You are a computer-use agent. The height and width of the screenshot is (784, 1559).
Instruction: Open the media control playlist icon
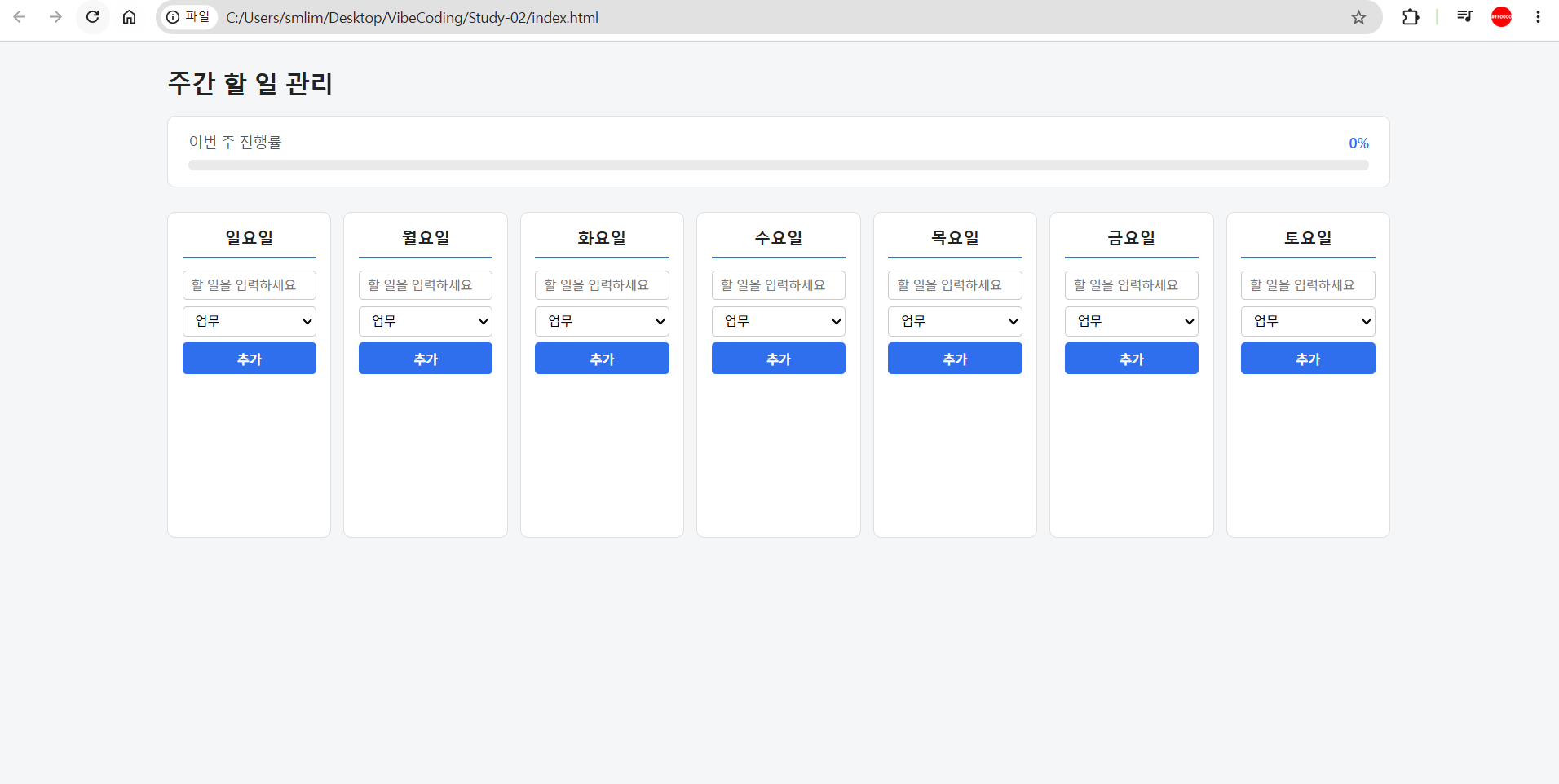pyautogui.click(x=1464, y=17)
